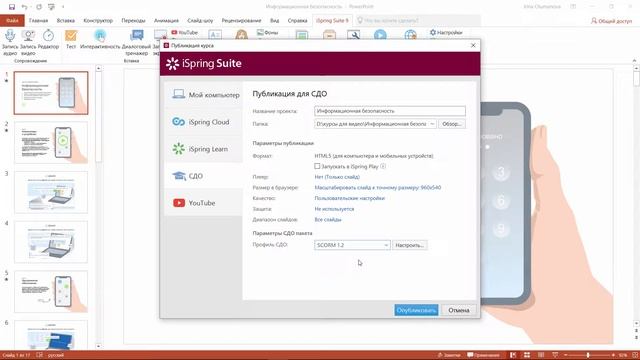The width and height of the screenshot is (640, 360).
Task: Click the globe publish icon in ribbon
Action: (411, 35)
